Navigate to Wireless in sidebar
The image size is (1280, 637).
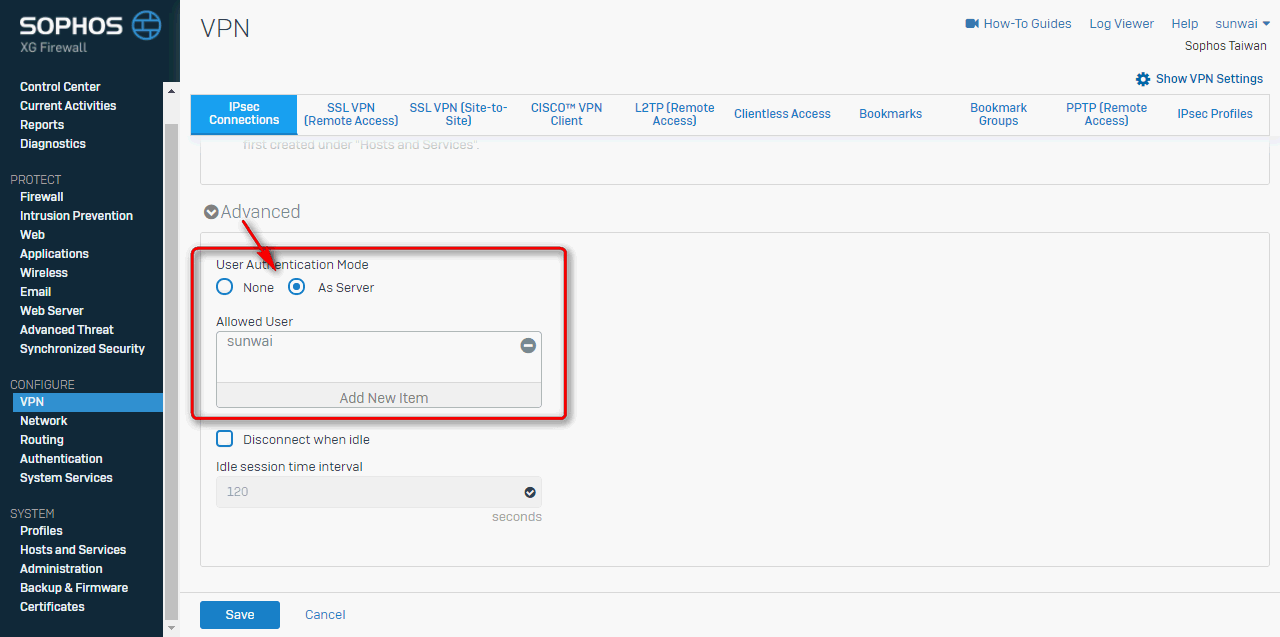44,273
